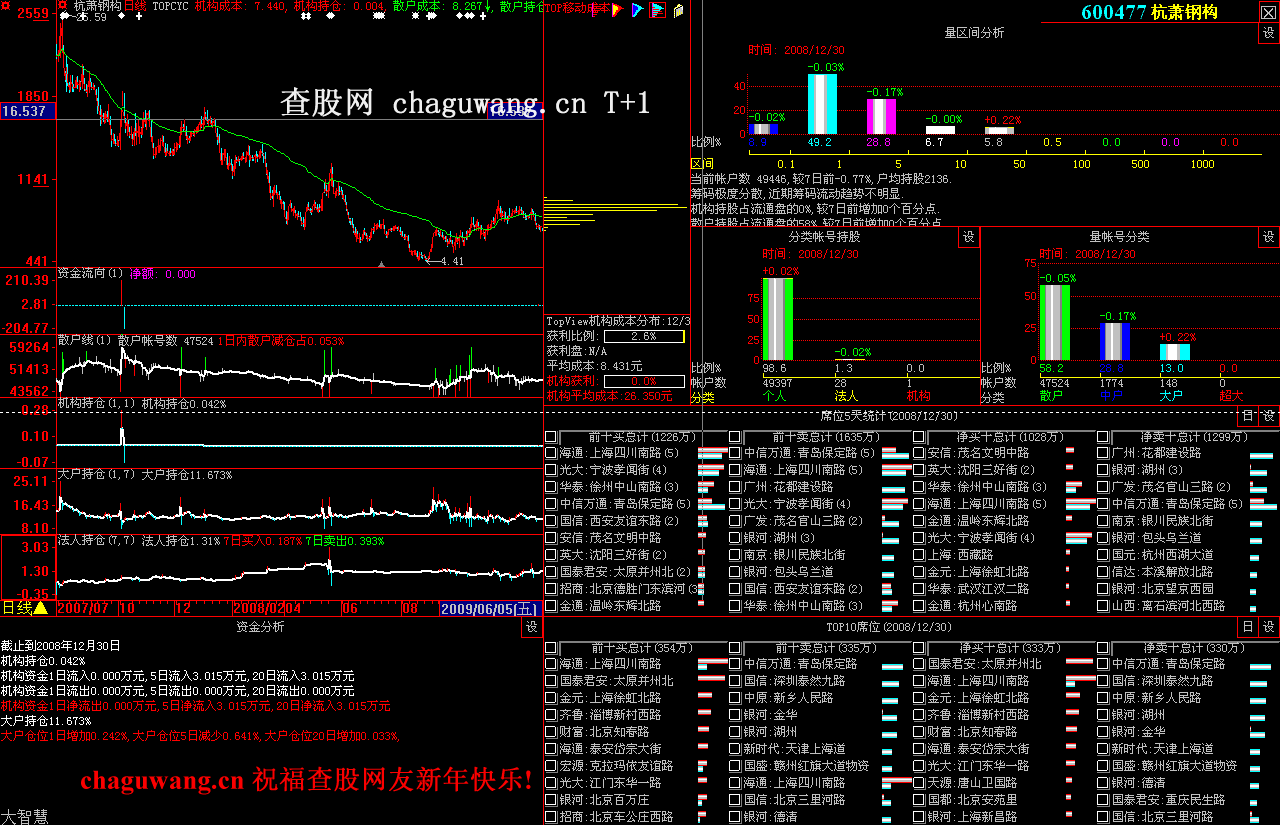The height and width of the screenshot is (825, 1280).
Task: Open 设 settings for 量区间分析 panel
Action: pos(1268,33)
